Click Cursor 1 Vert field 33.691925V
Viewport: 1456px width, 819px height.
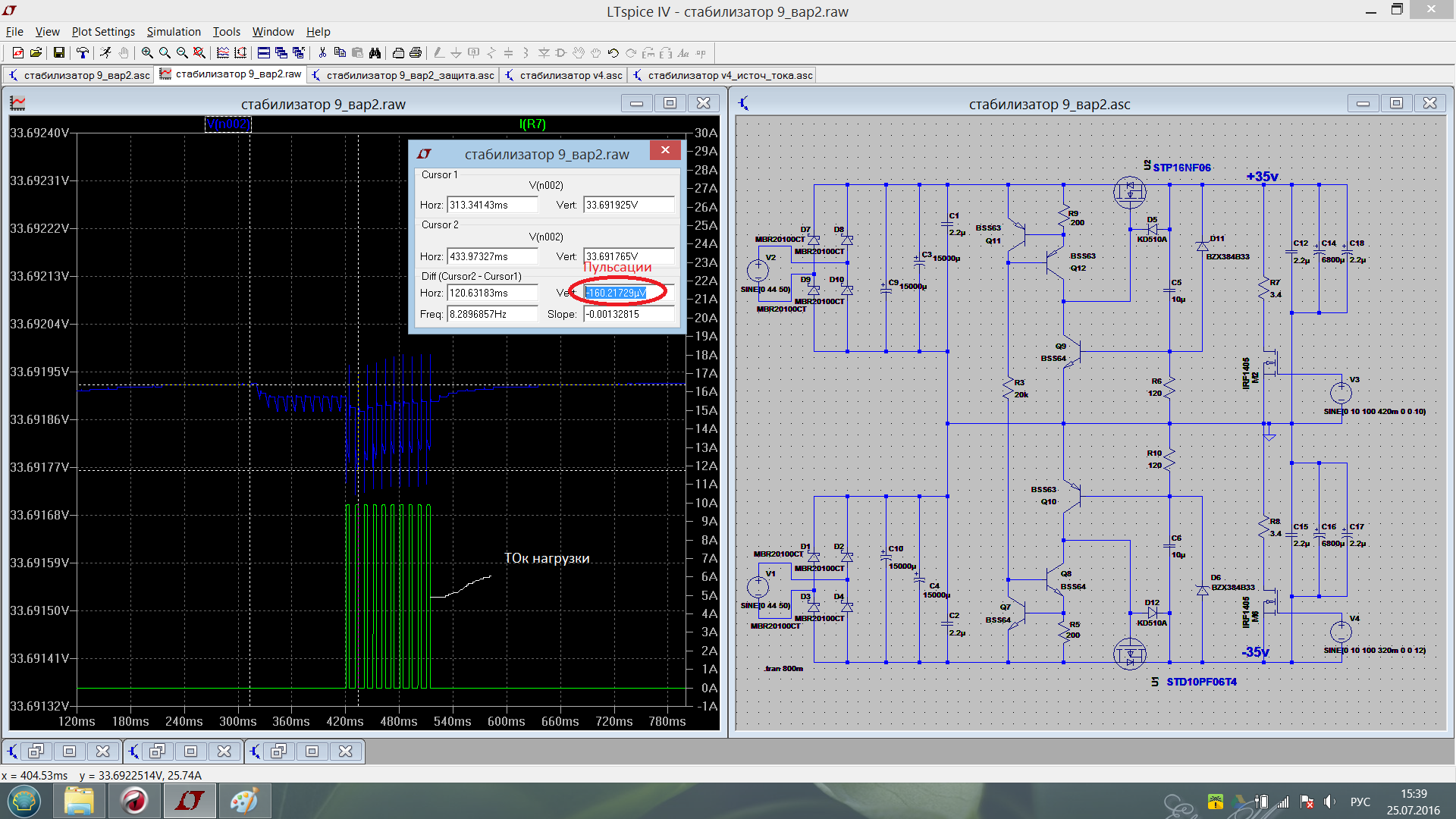click(629, 205)
